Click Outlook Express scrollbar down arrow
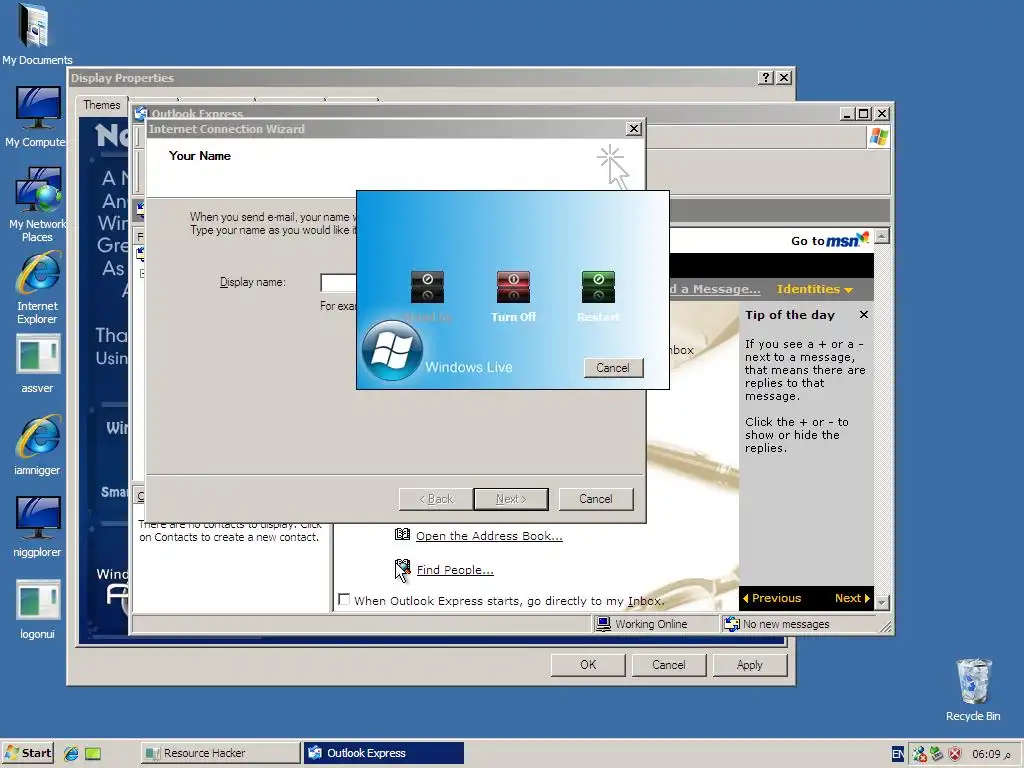The height and width of the screenshot is (768, 1024). point(882,602)
